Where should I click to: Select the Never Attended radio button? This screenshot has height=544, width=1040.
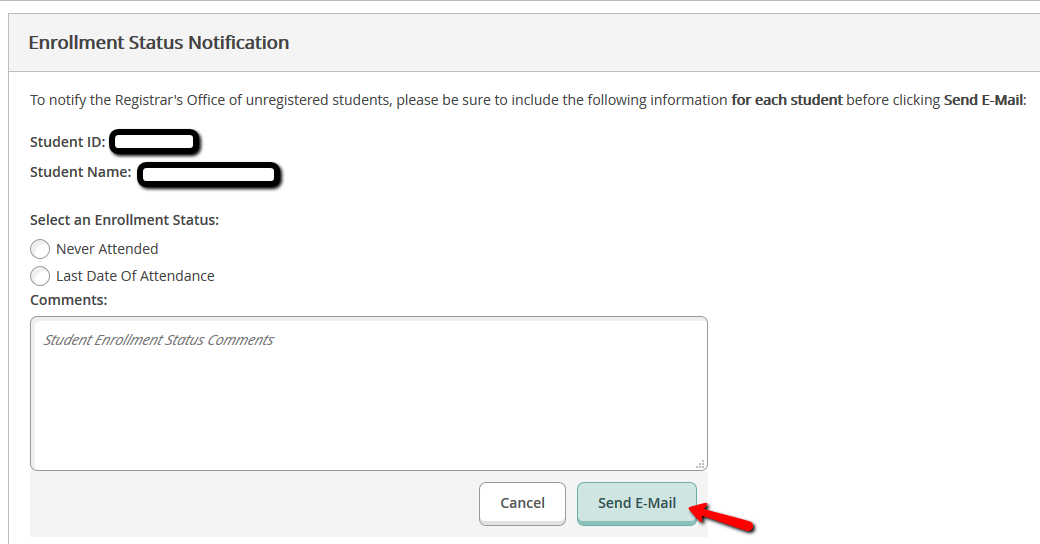[40, 249]
